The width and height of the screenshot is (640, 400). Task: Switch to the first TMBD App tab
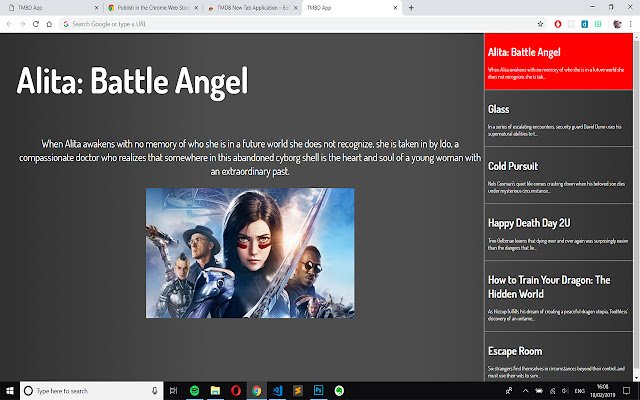pyautogui.click(x=51, y=8)
